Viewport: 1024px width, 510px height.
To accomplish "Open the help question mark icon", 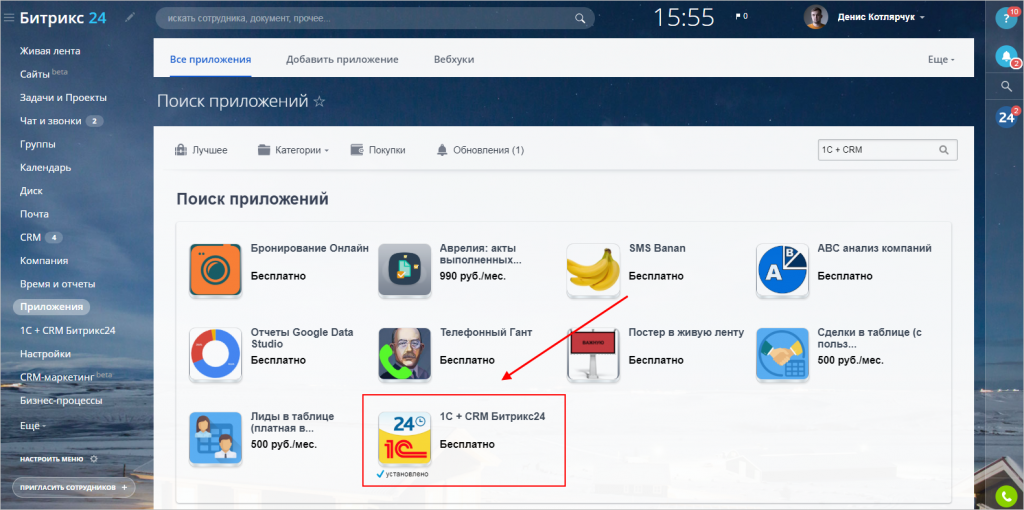I will tap(1006, 17).
